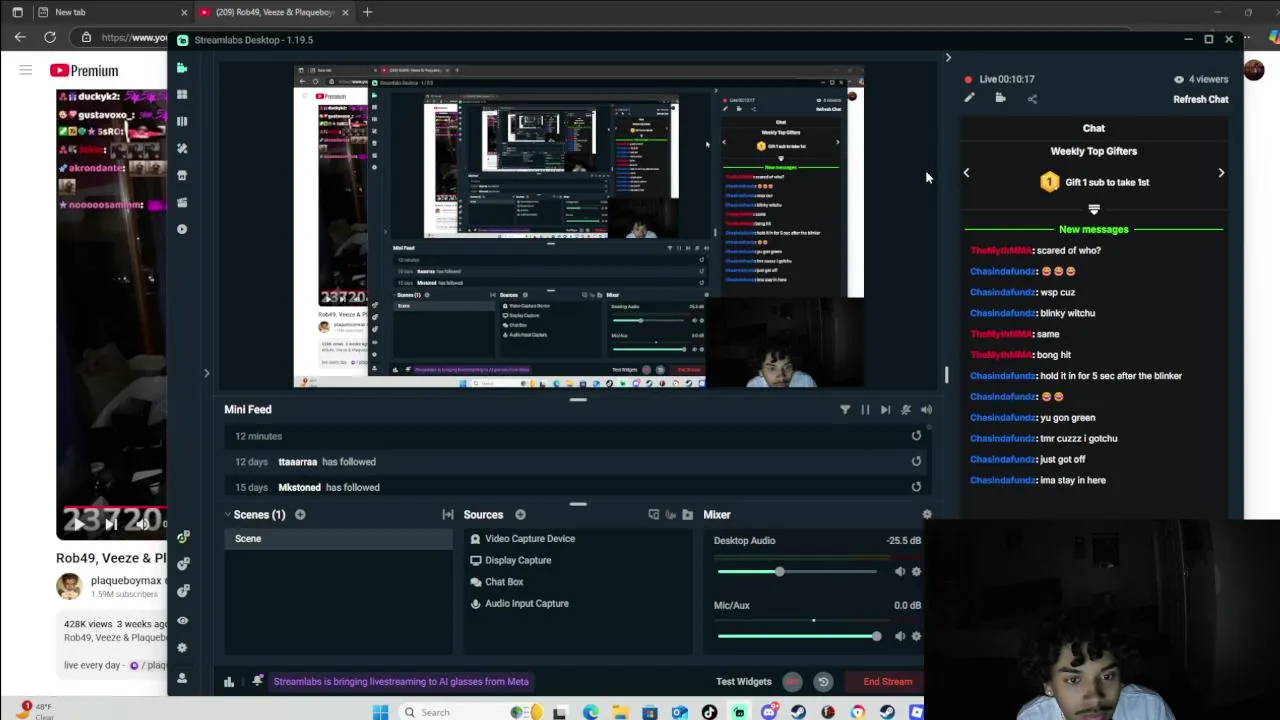Screen dimensions: 1280x720
Task: Open Mini Feed filter funnel icon
Action: 845,410
